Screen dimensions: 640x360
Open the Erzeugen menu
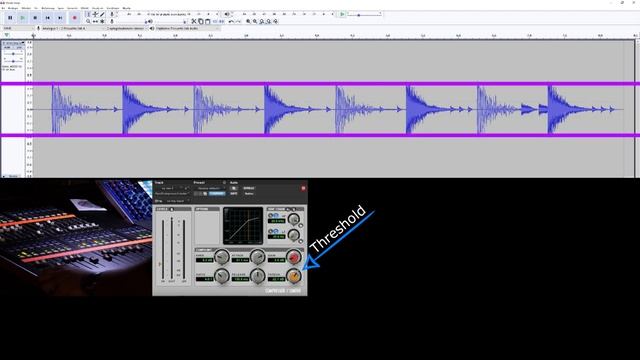[x=72, y=8]
